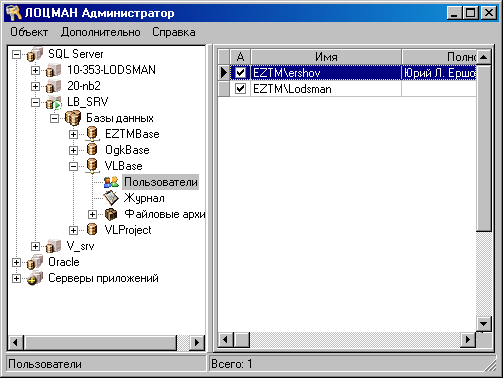Collapse the LB_SRV node
This screenshot has width=503, height=378.
35,102
